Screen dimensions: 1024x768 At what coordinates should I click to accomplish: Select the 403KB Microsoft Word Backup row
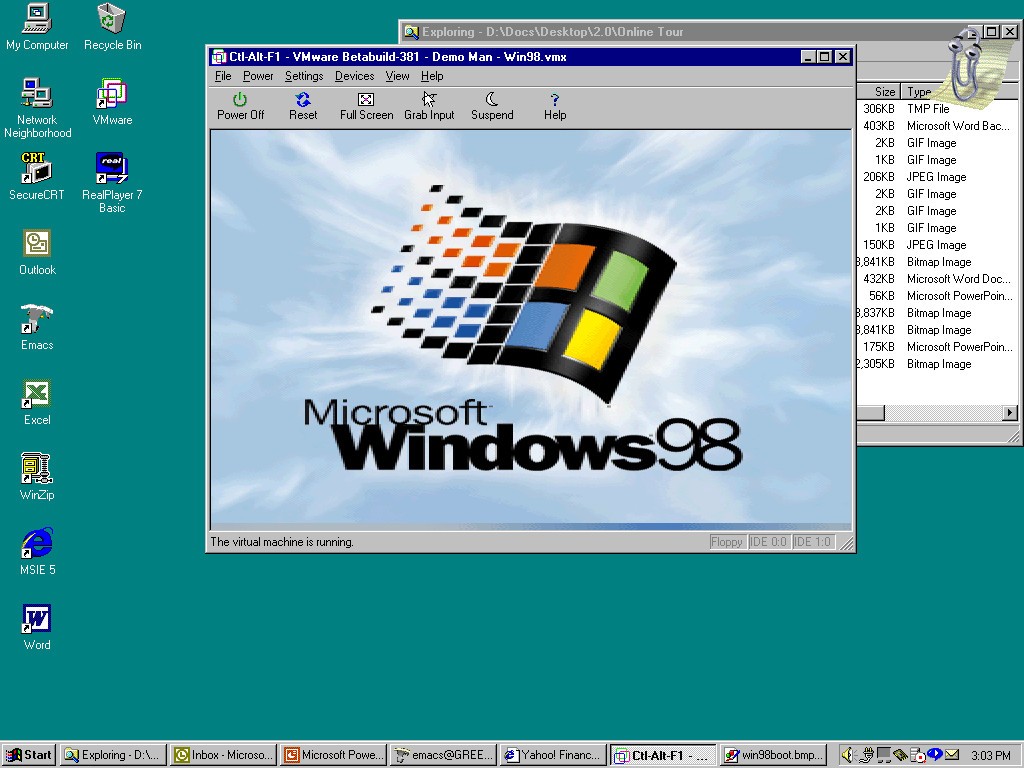[x=937, y=126]
